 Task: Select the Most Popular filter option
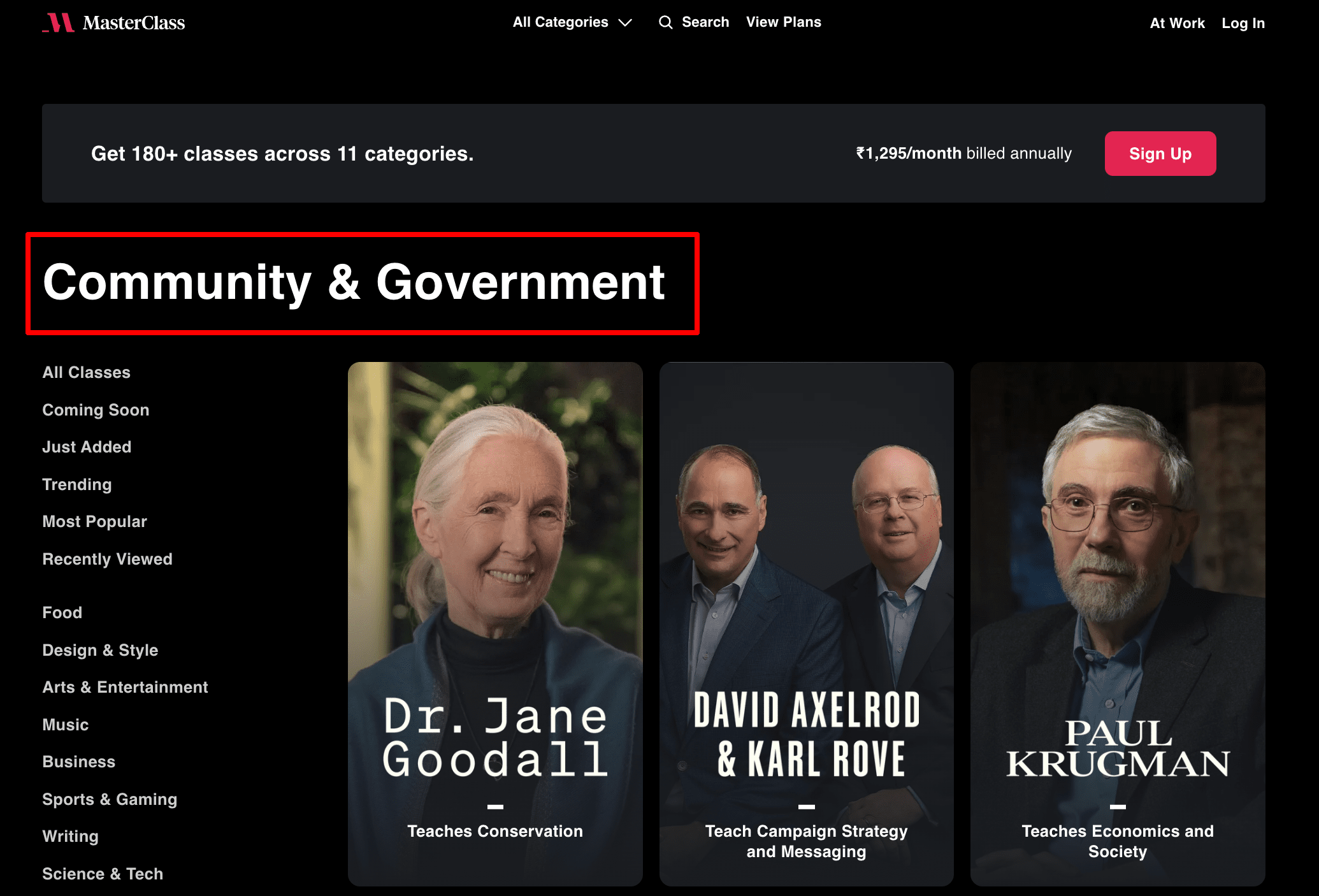point(94,521)
